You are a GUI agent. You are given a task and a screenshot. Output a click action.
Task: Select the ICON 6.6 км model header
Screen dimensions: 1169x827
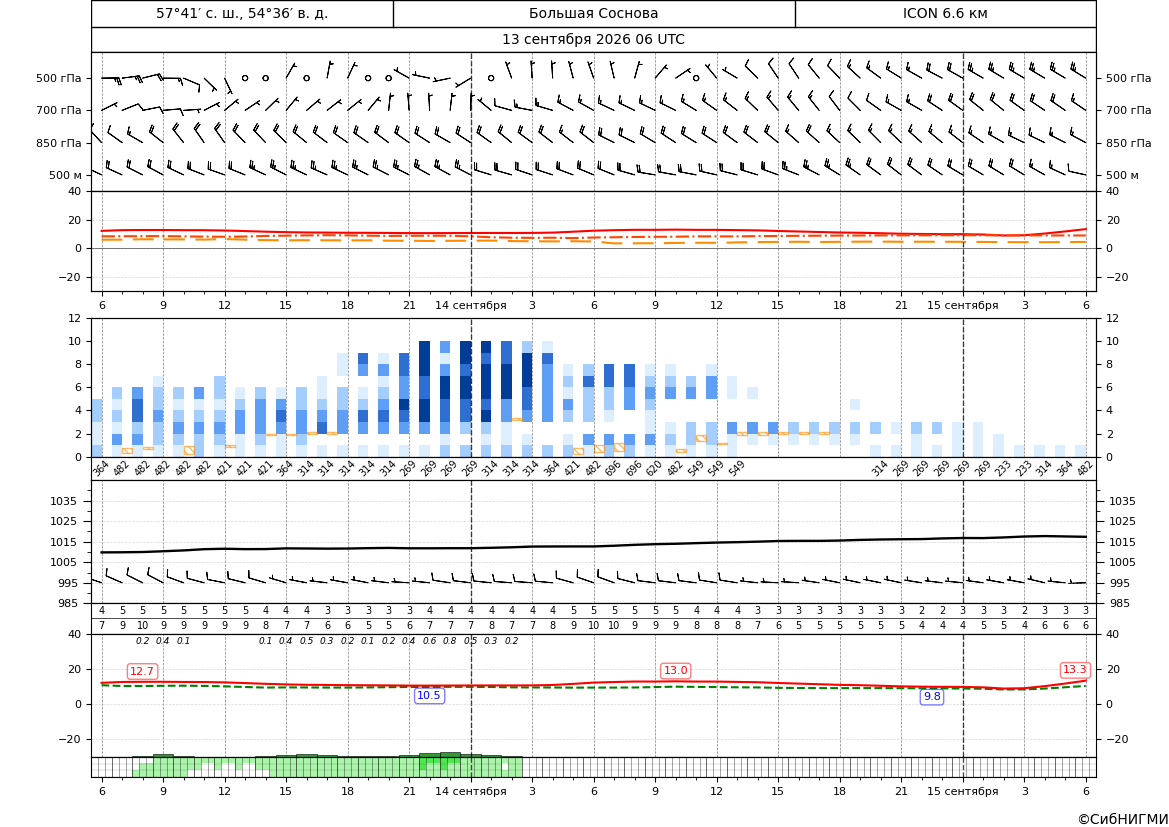(945, 13)
